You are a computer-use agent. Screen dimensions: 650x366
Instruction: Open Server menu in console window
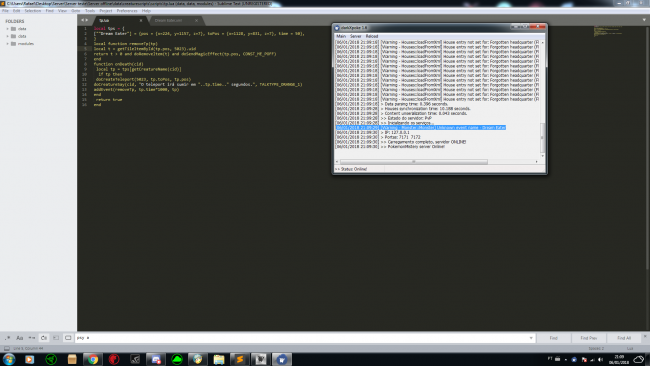[356, 36]
